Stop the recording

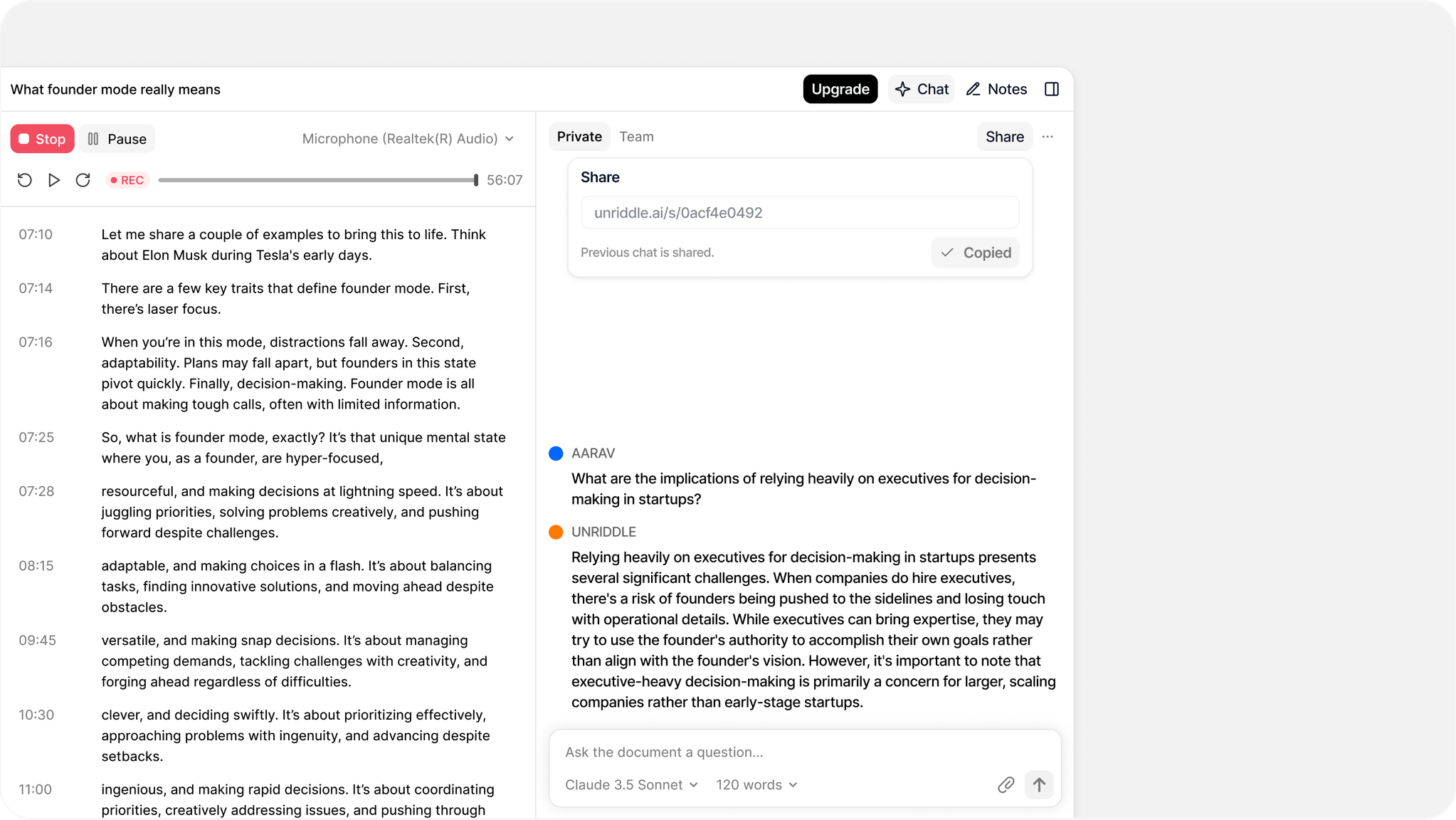(x=42, y=139)
